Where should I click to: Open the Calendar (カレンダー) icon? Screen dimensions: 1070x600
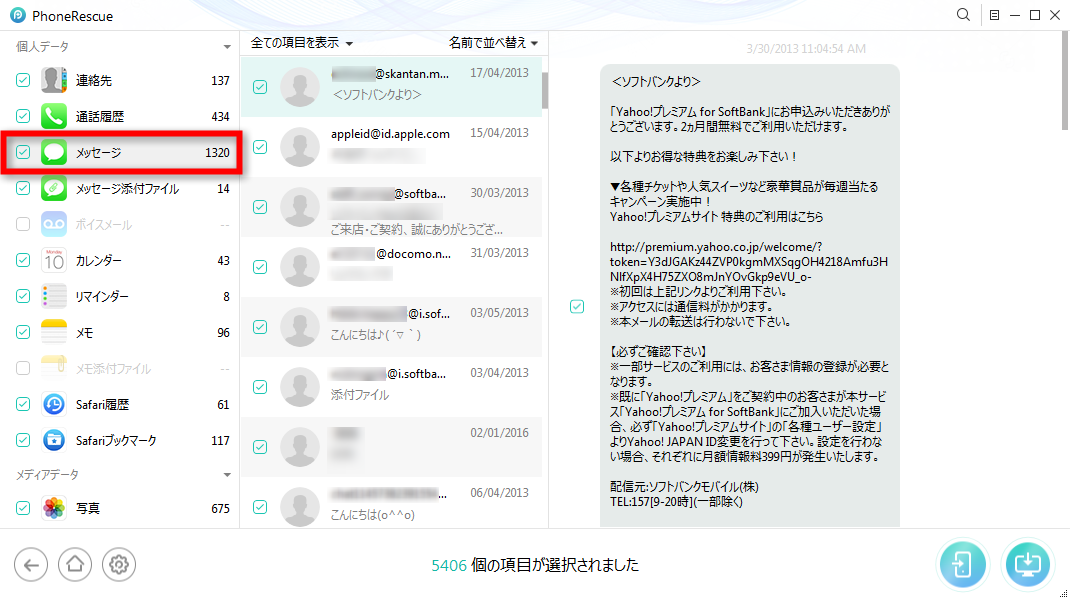point(54,260)
